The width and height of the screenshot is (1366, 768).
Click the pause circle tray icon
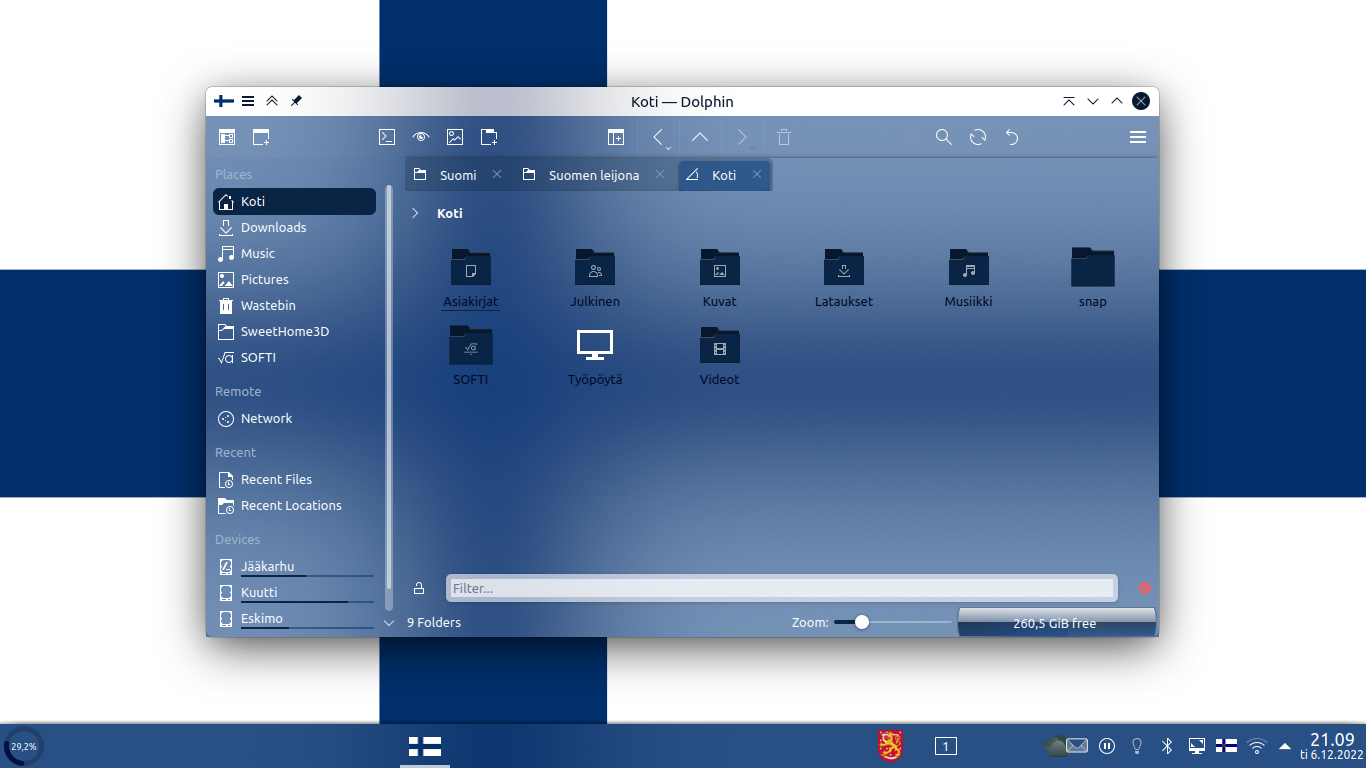click(x=1107, y=746)
